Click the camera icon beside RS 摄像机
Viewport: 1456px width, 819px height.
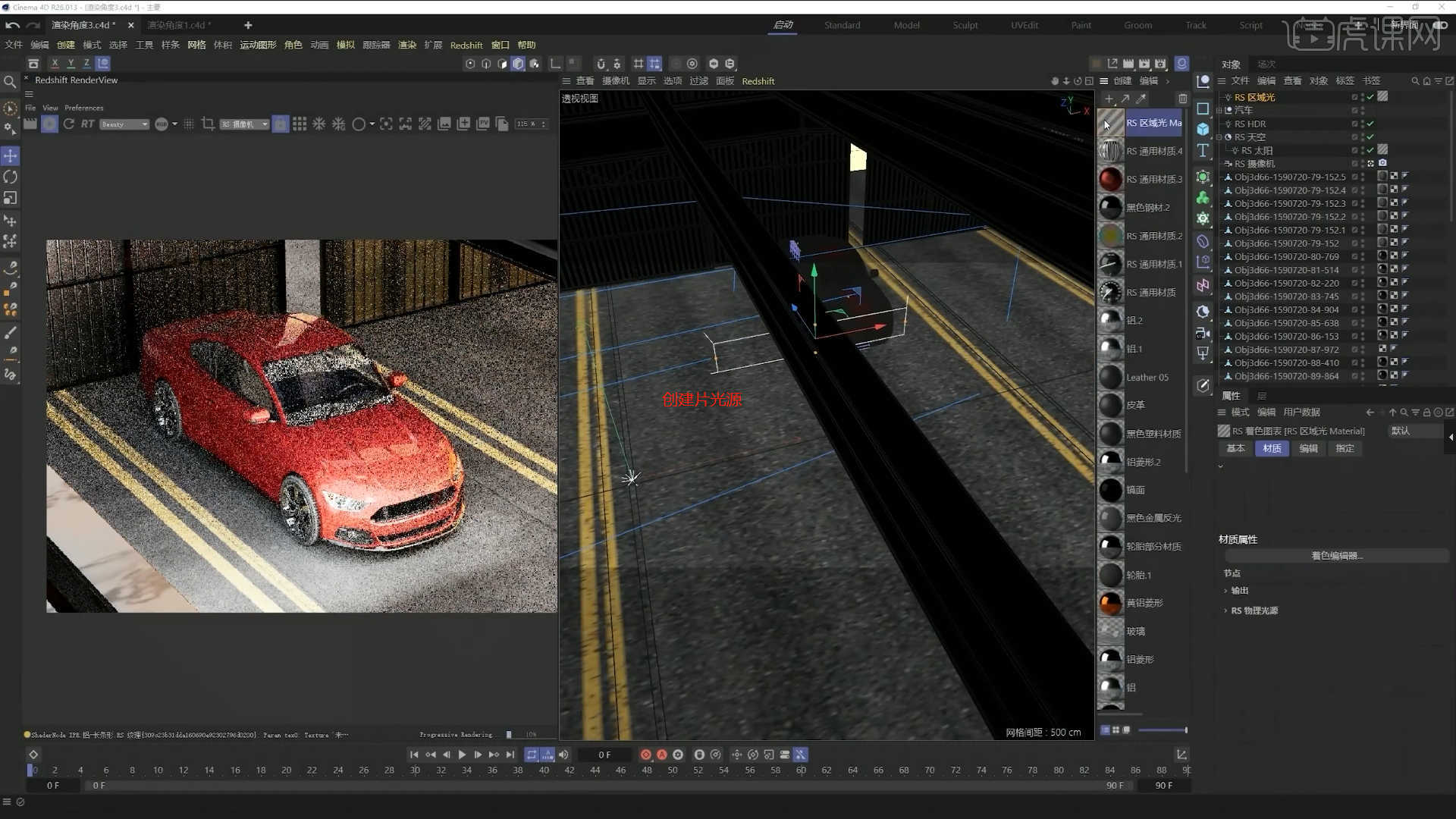tap(1382, 164)
